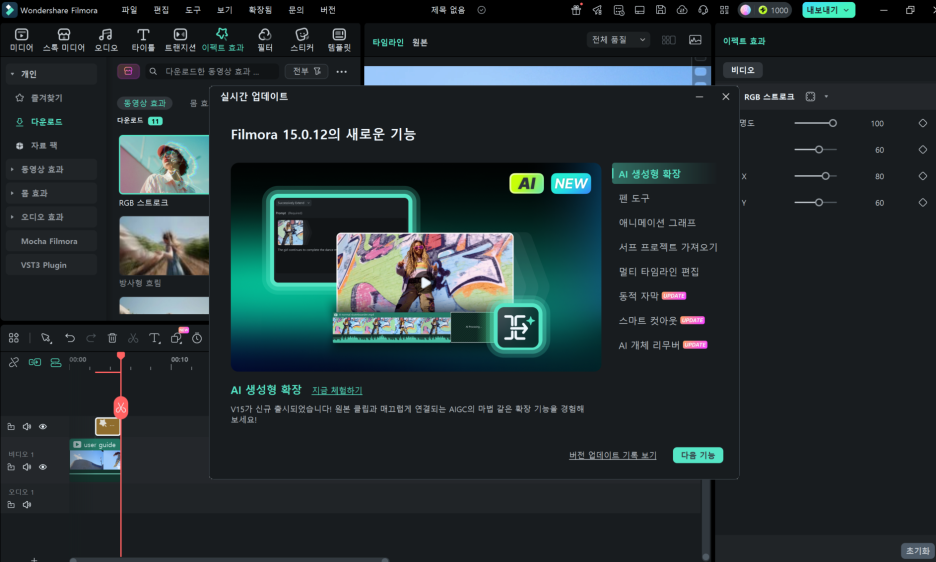Viewport: 936px width, 562px height.
Task: Open RGB 스트로크 dropdown arrow in properties
Action: pyautogui.click(x=826, y=97)
